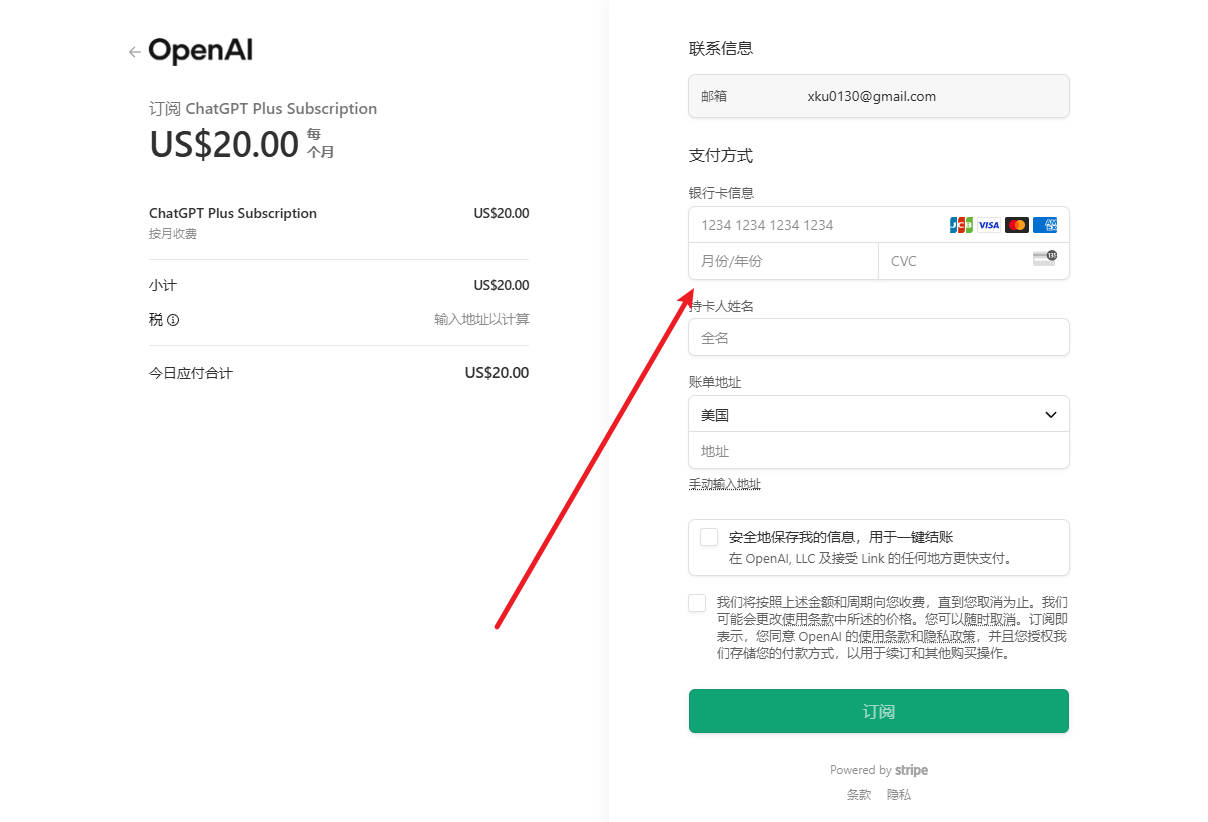This screenshot has width=1208, height=822.
Task: Click the CVC card hint icon
Action: tap(1045, 258)
